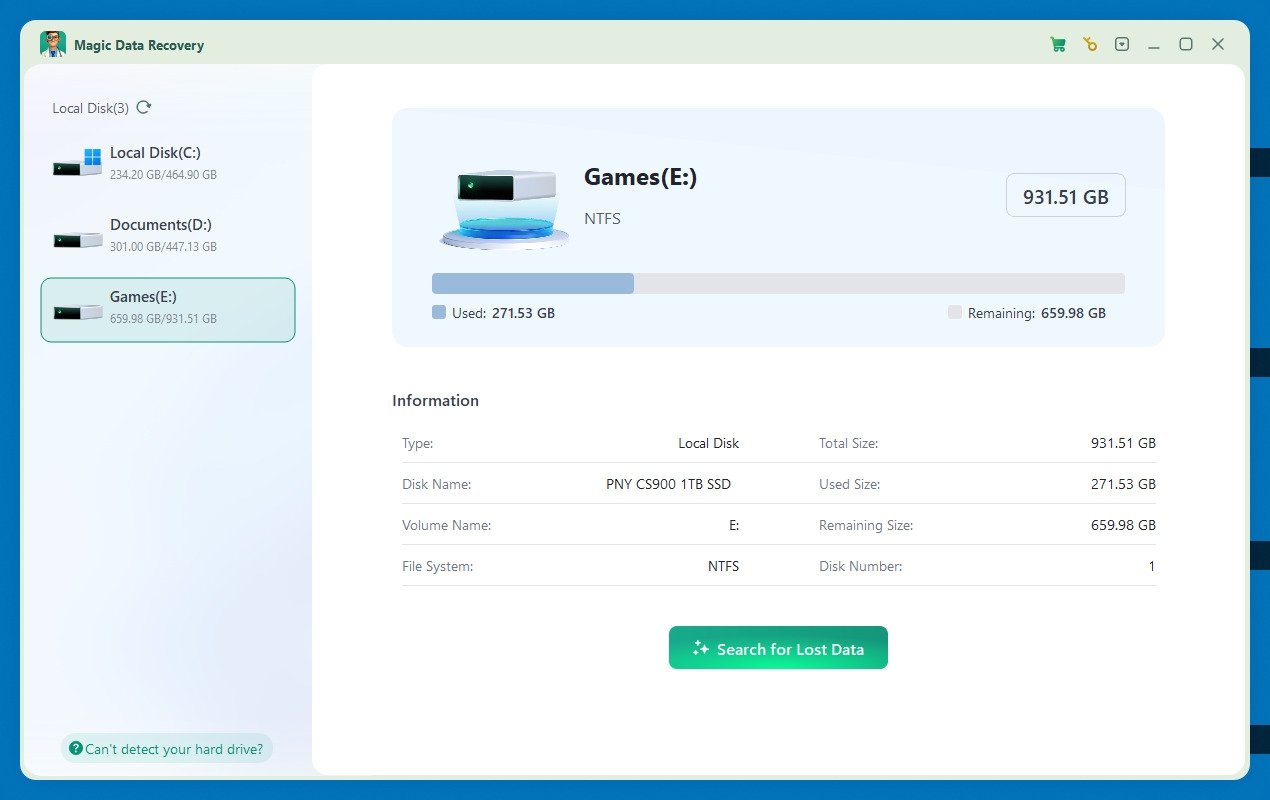
Task: Open the Can't detect your hard drive link
Action: tap(174, 748)
